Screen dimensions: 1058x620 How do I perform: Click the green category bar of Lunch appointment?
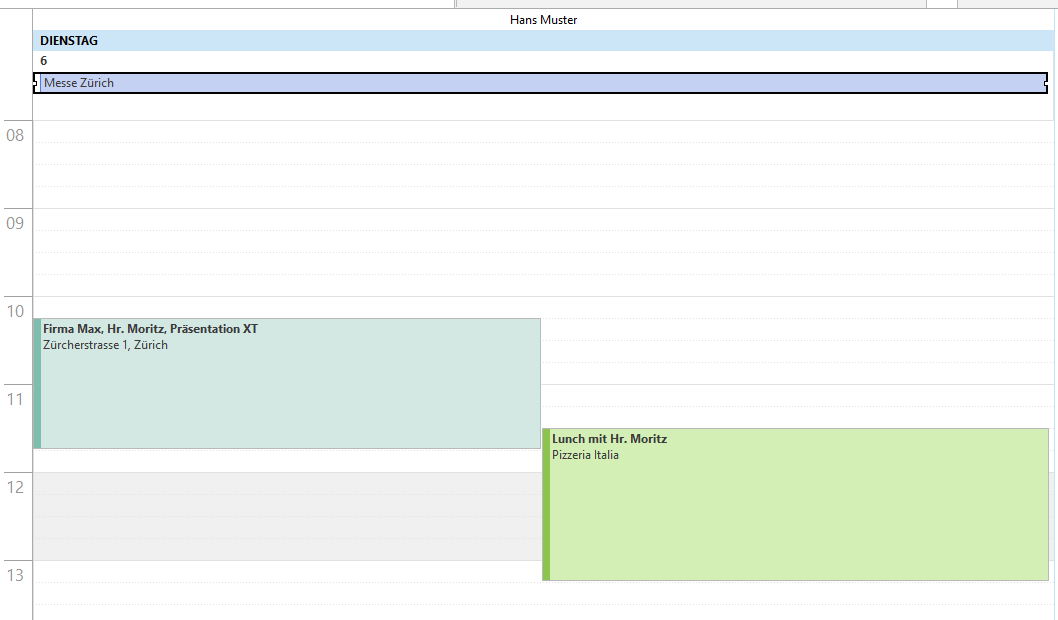click(x=546, y=500)
